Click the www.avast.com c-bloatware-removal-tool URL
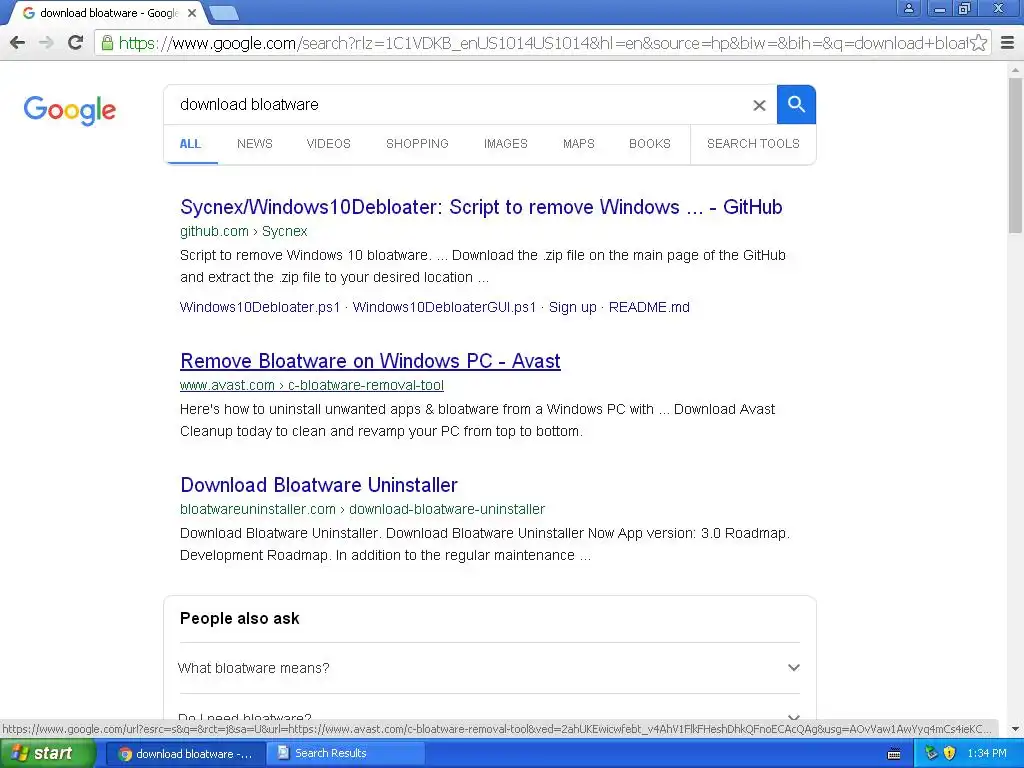The image size is (1024, 768). pos(312,385)
